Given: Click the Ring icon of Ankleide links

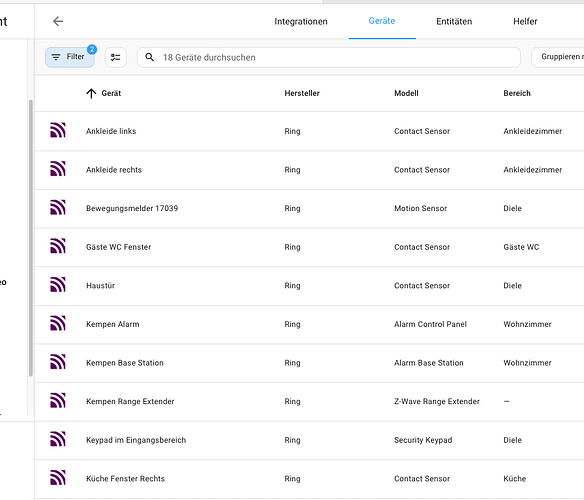Looking at the screenshot, I should pyautogui.click(x=58, y=130).
